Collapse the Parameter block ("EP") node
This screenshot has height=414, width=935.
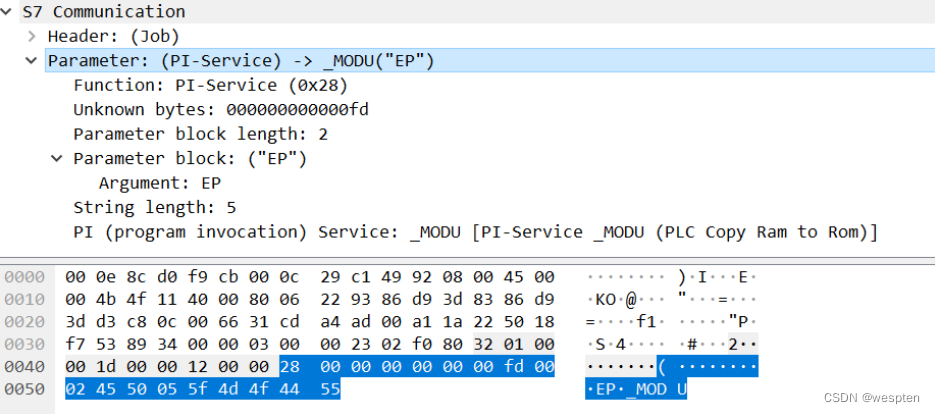click(56, 159)
